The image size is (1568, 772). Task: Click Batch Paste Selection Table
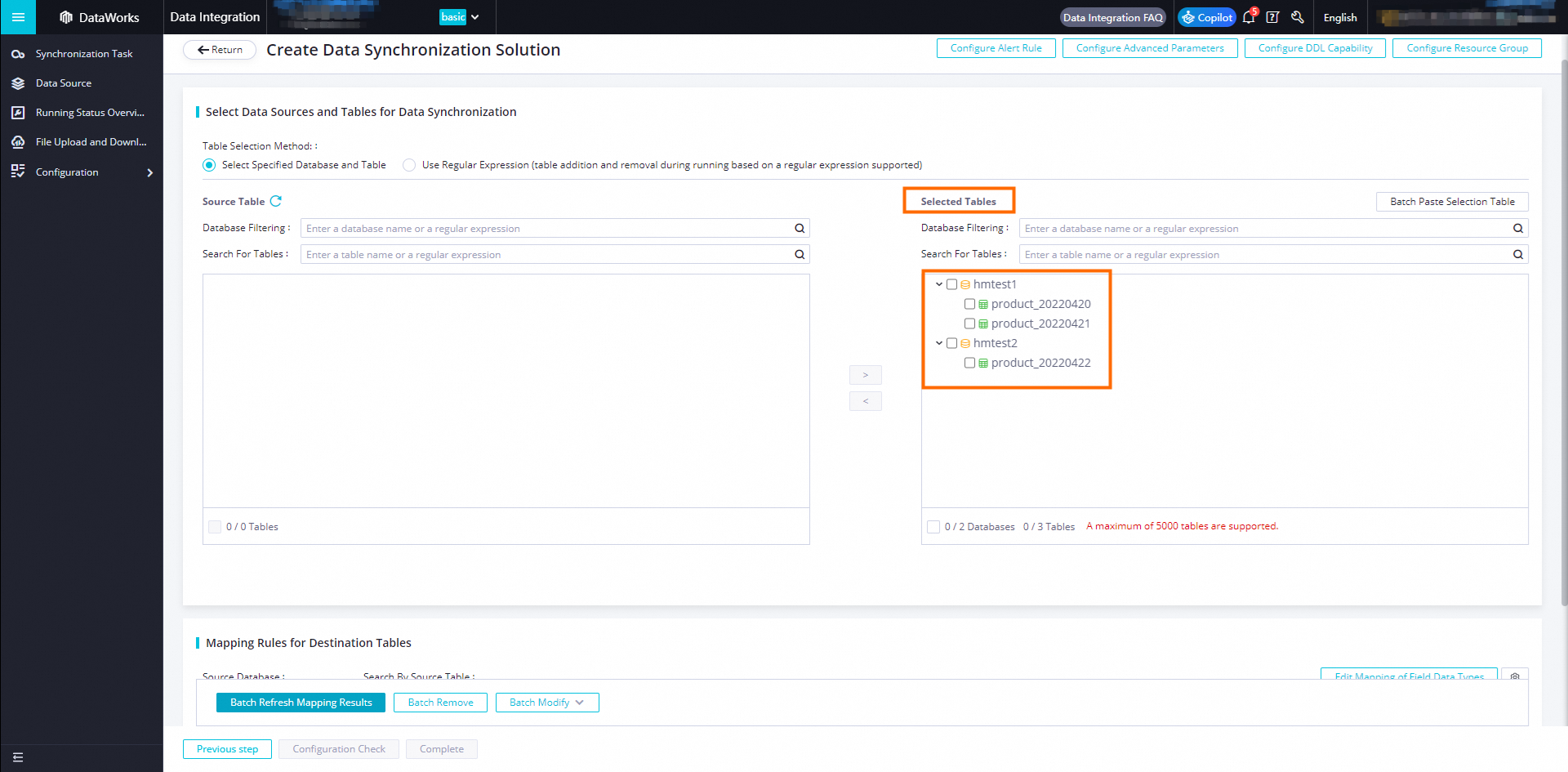pos(1452,202)
